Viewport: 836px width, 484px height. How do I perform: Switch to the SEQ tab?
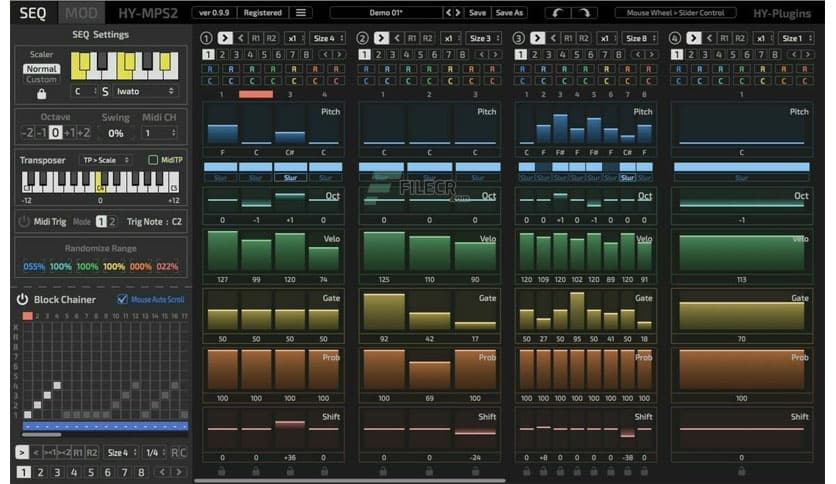pos(33,13)
